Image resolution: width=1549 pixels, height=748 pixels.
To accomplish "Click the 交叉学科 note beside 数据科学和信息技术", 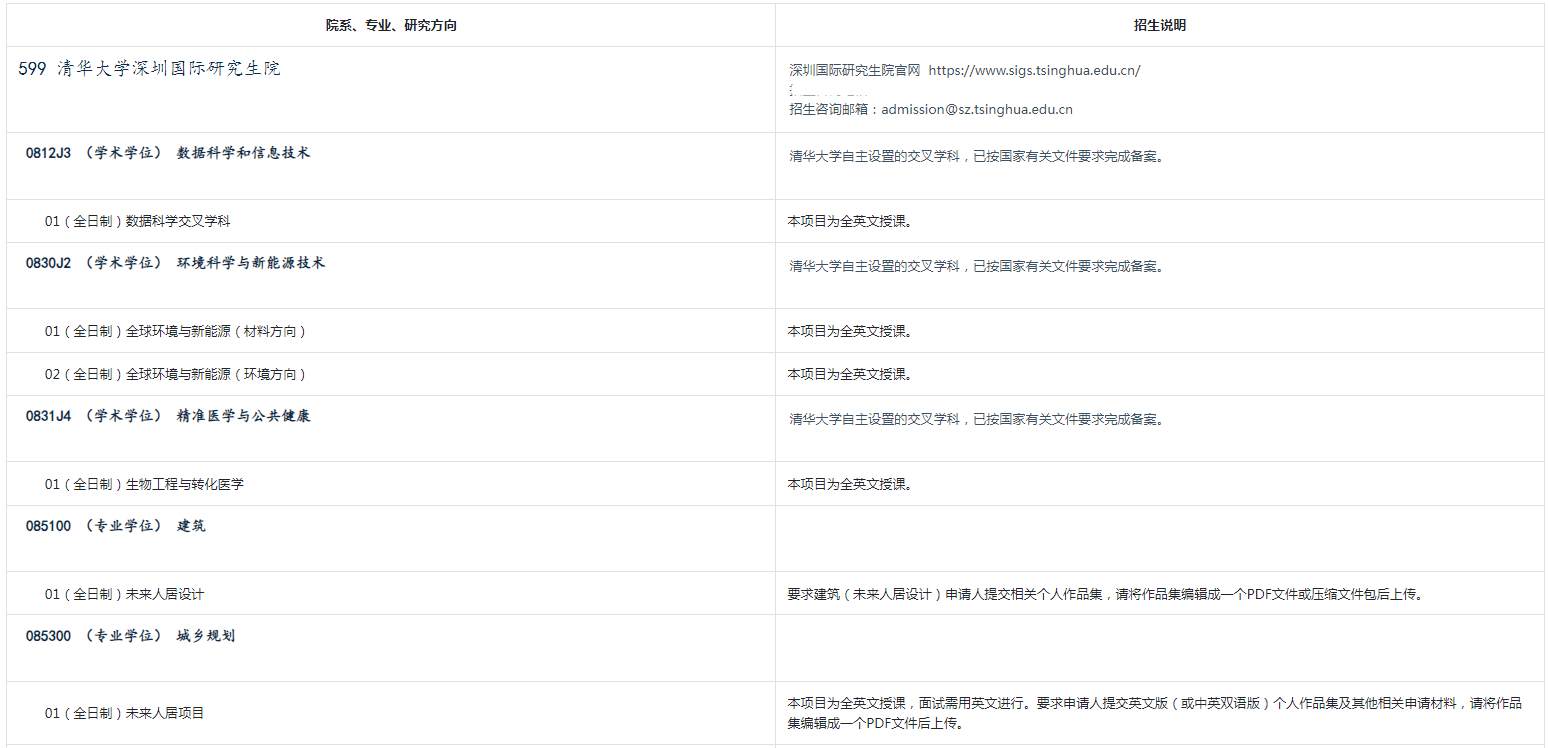I will click(x=976, y=157).
